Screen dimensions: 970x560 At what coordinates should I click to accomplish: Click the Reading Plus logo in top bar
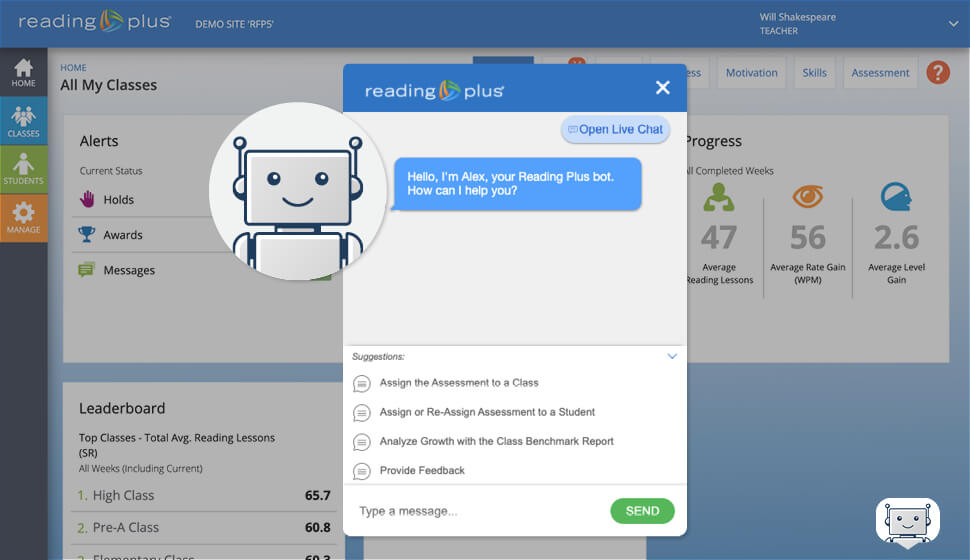pyautogui.click(x=95, y=22)
